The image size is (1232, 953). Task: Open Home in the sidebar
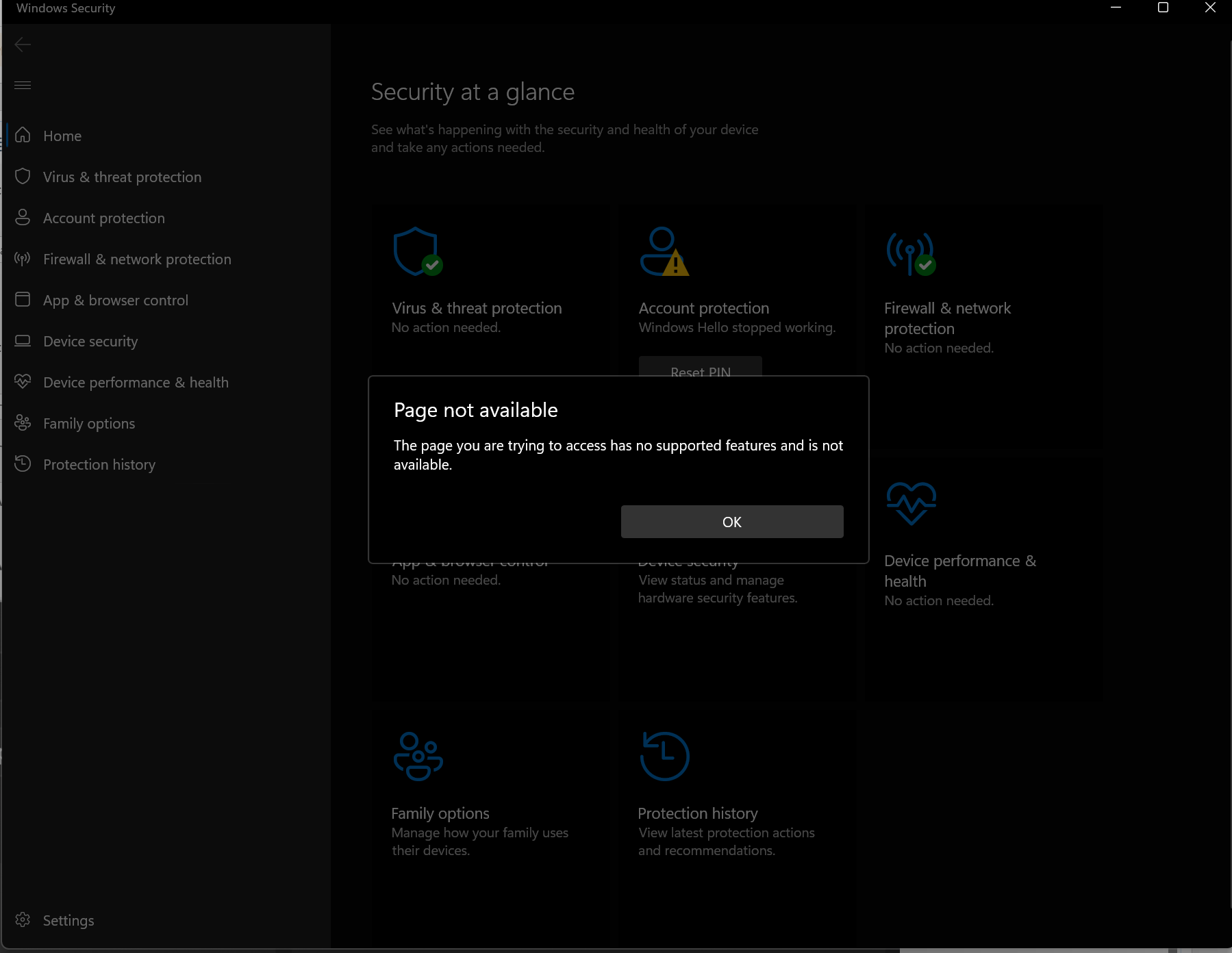62,136
